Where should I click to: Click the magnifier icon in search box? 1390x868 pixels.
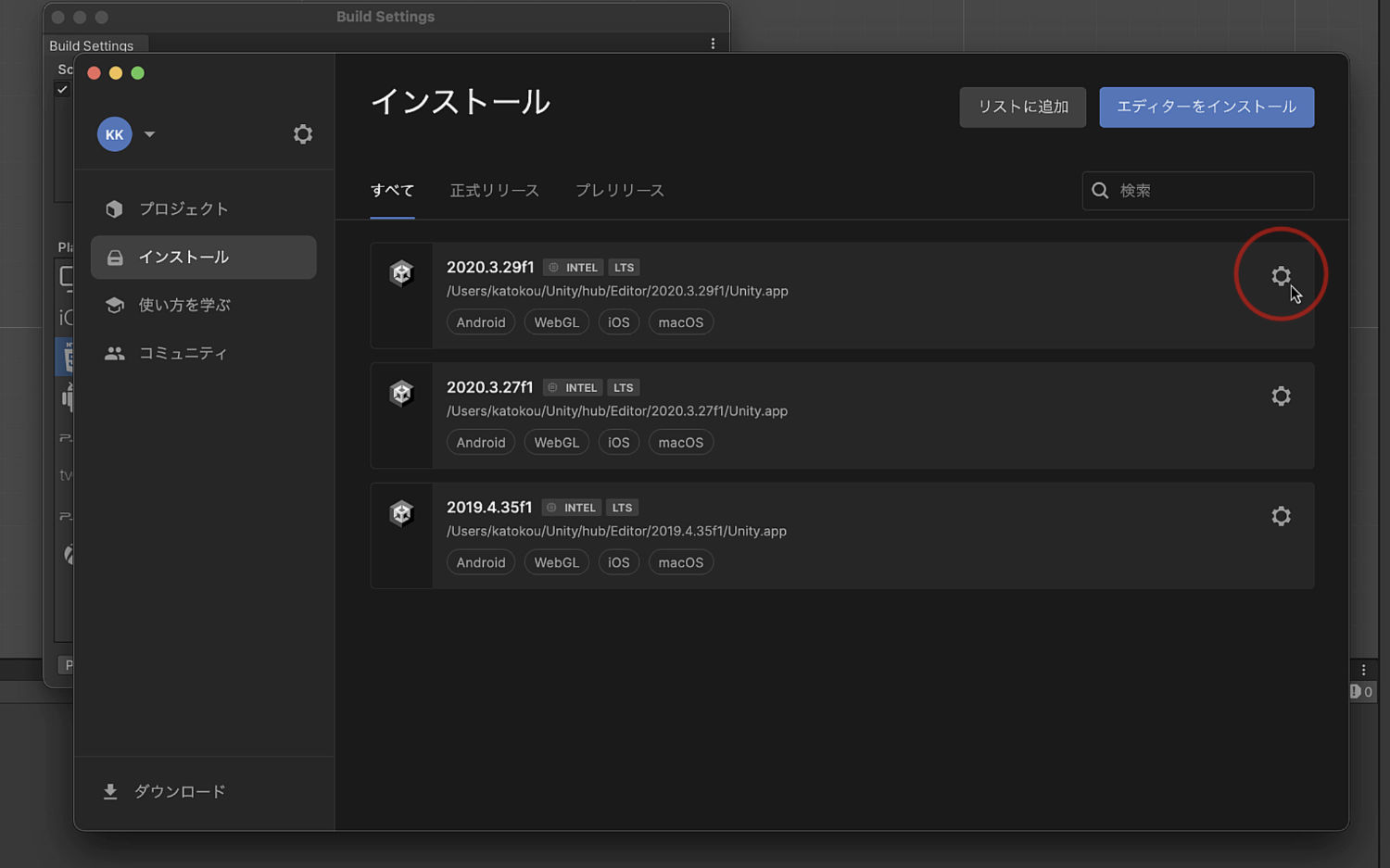(x=1100, y=191)
